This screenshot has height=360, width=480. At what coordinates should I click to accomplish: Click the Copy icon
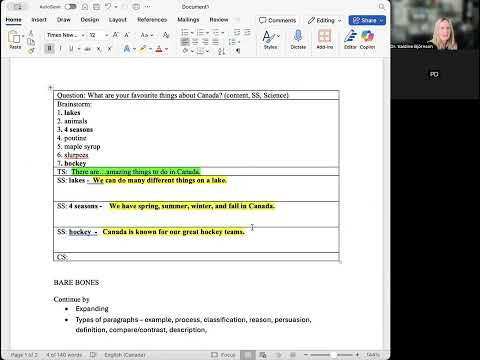(31, 42)
